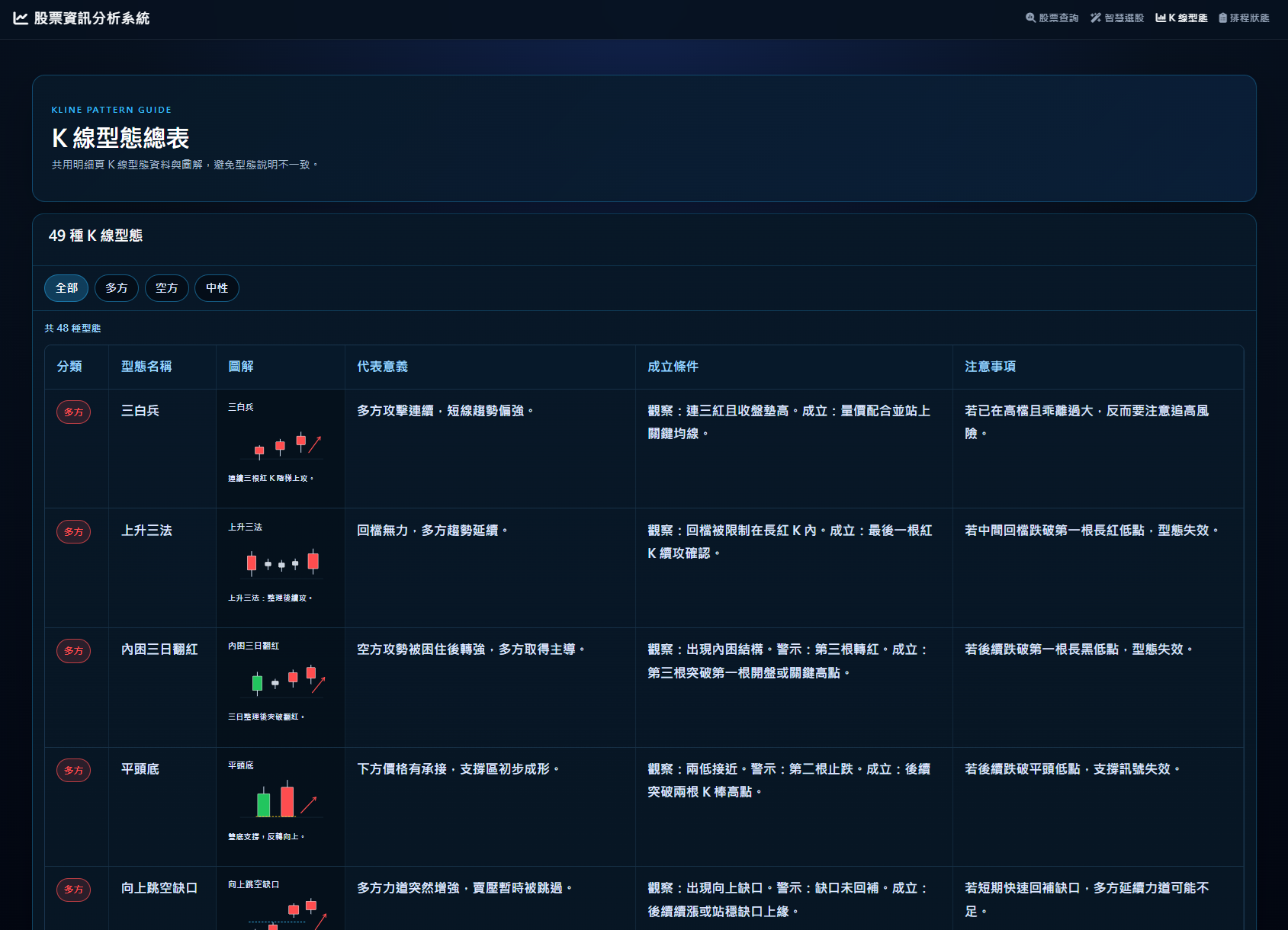Click the 多方 badge in 上升三法 row
Viewport: 1288px width, 930px height.
pos(74,532)
